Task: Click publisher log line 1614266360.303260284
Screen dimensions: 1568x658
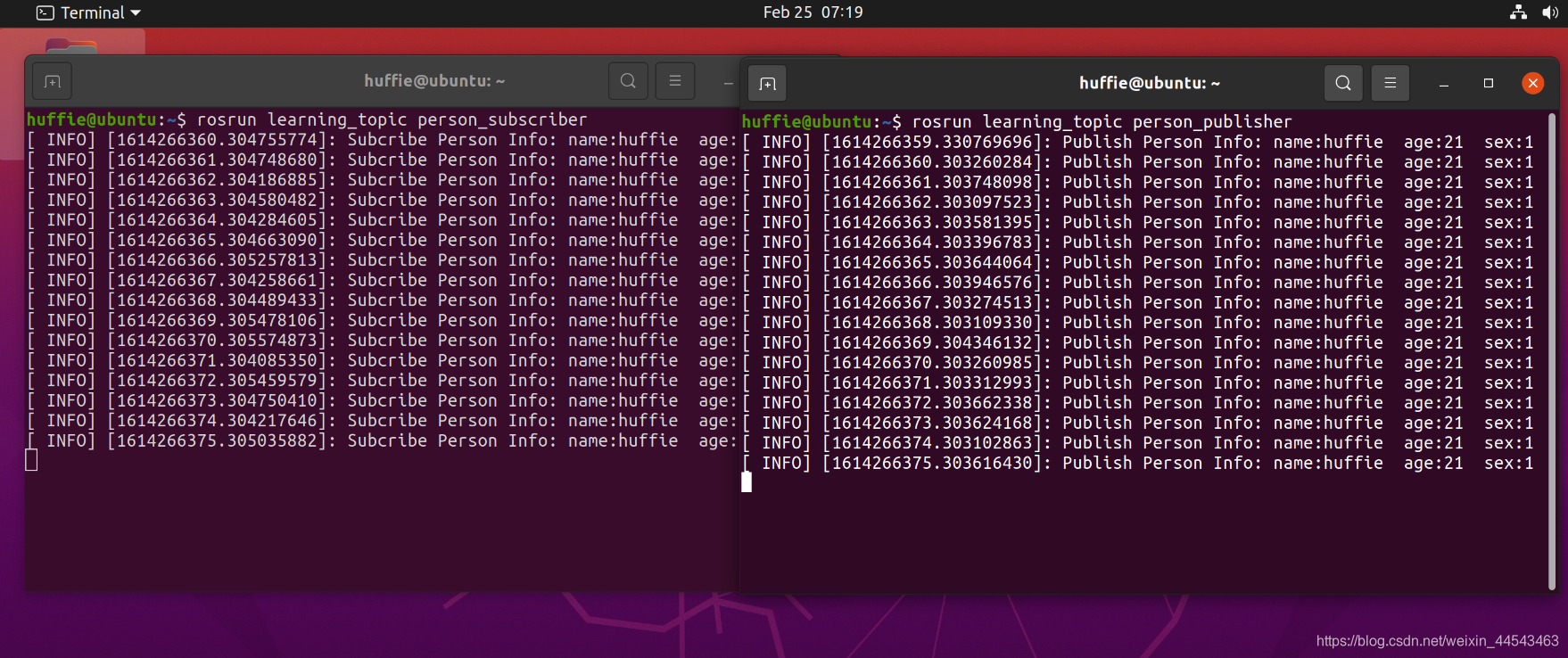Action: coord(1138,162)
